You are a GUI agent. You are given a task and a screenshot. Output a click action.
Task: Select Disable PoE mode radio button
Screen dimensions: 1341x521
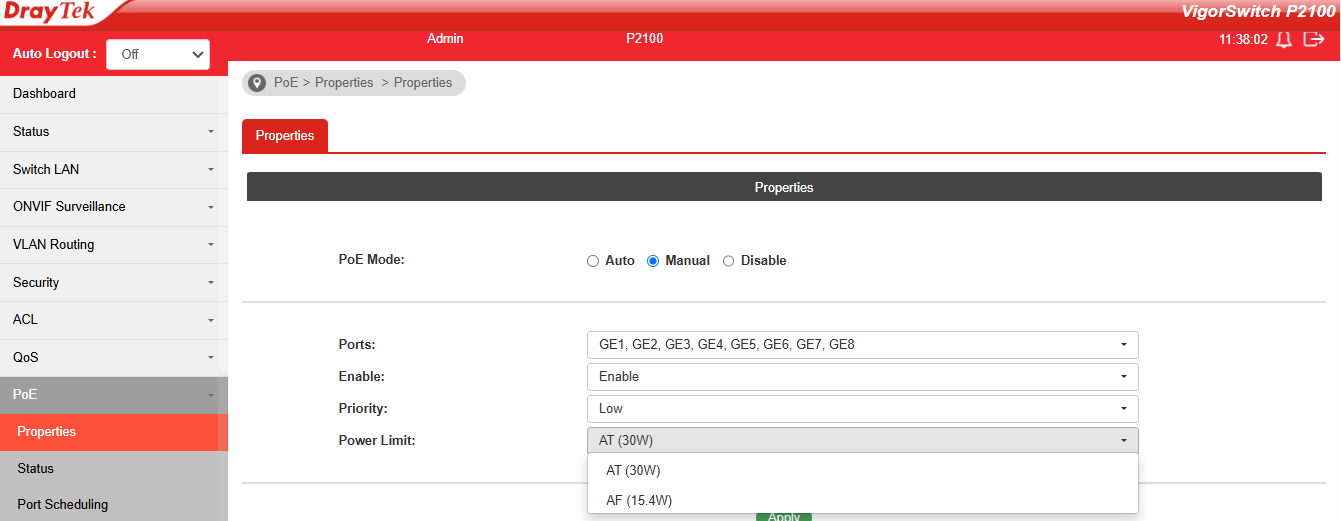click(x=728, y=261)
